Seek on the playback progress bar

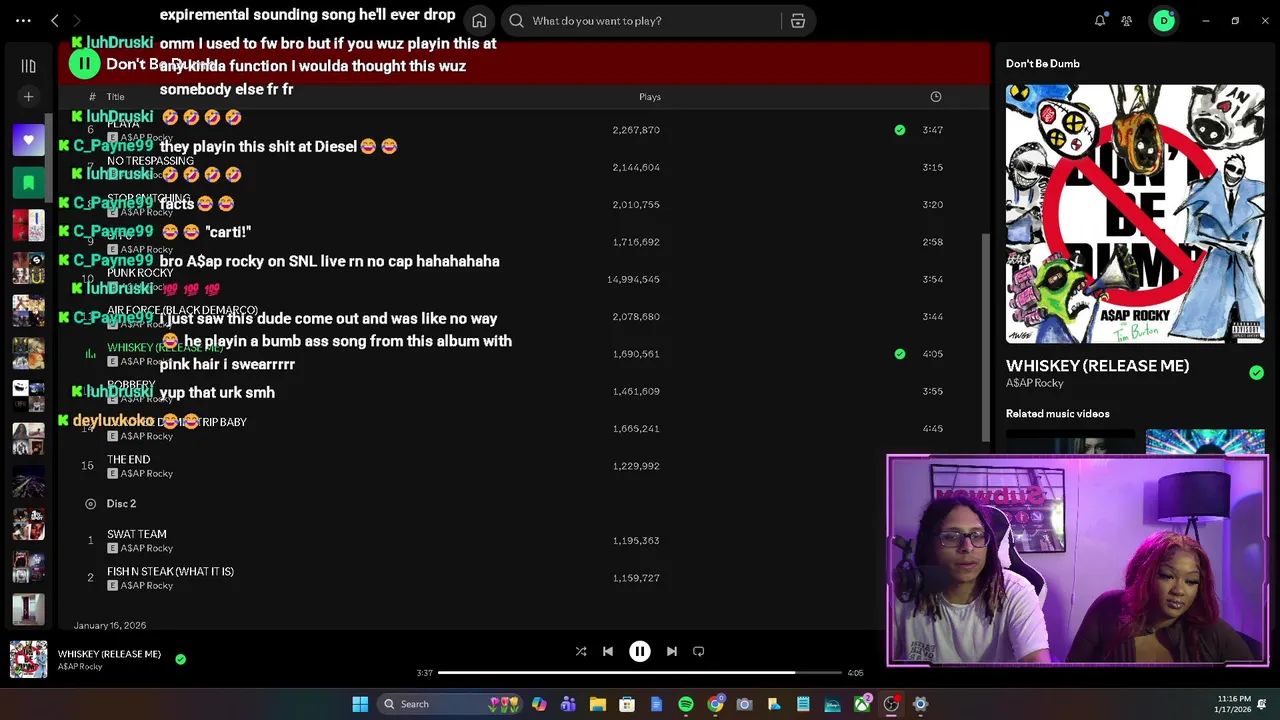(x=640, y=673)
